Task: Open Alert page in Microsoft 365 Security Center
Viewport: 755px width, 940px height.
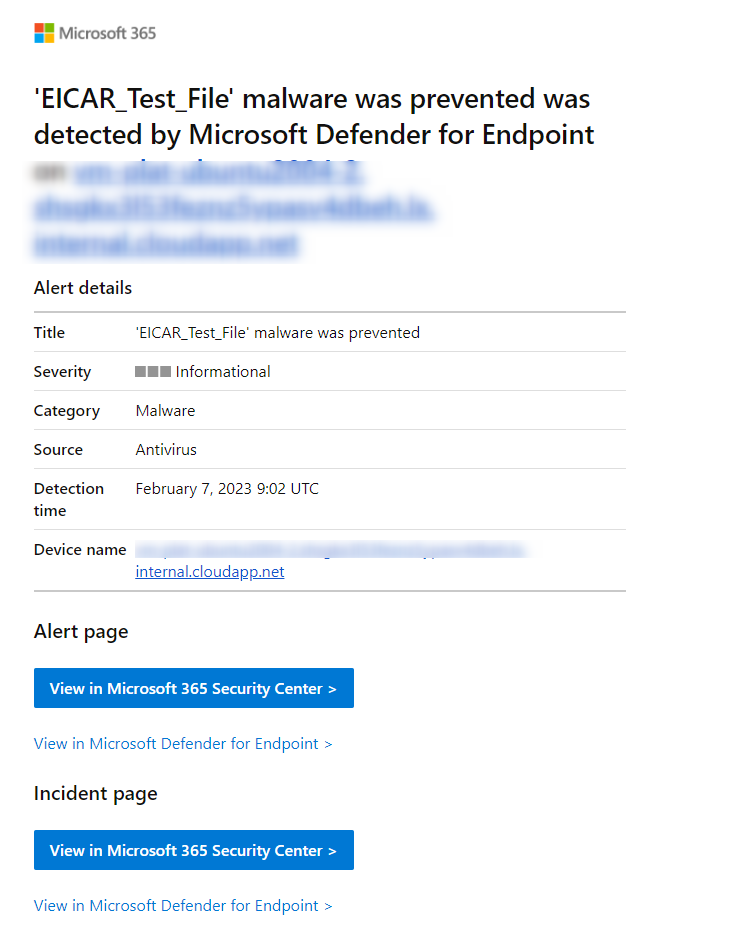Action: 194,688
